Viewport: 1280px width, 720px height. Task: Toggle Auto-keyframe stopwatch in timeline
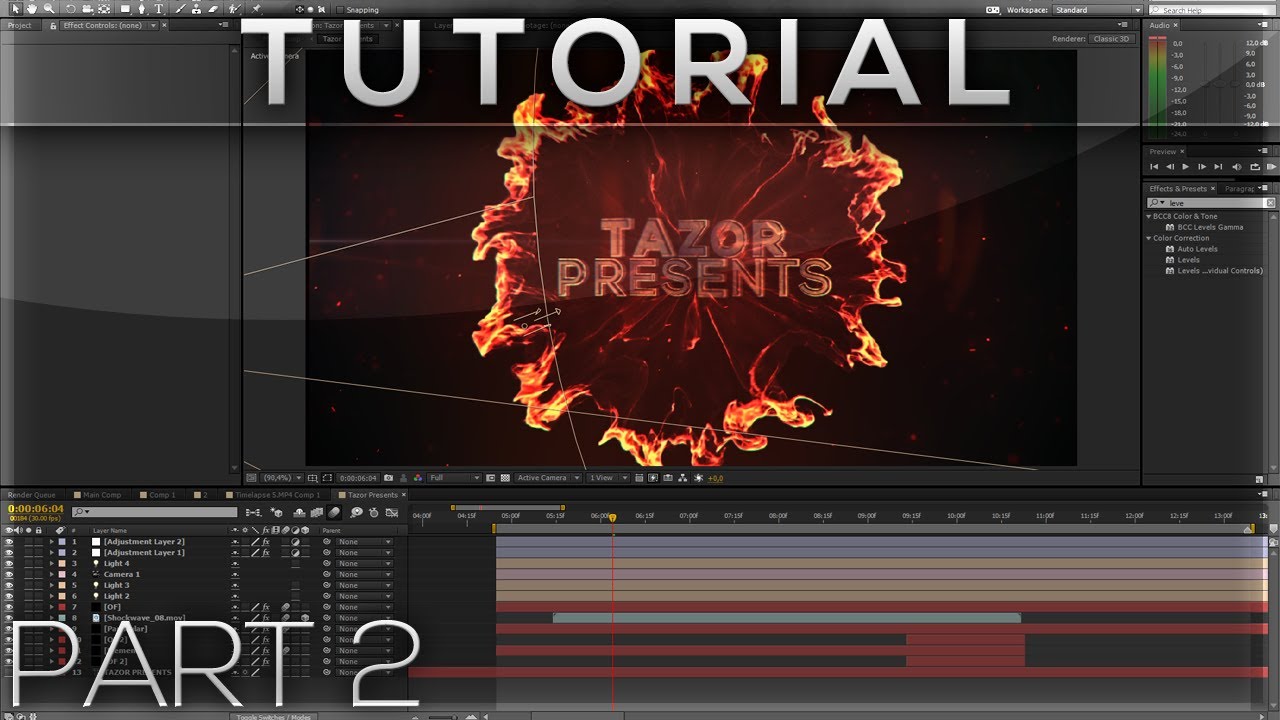[x=373, y=512]
